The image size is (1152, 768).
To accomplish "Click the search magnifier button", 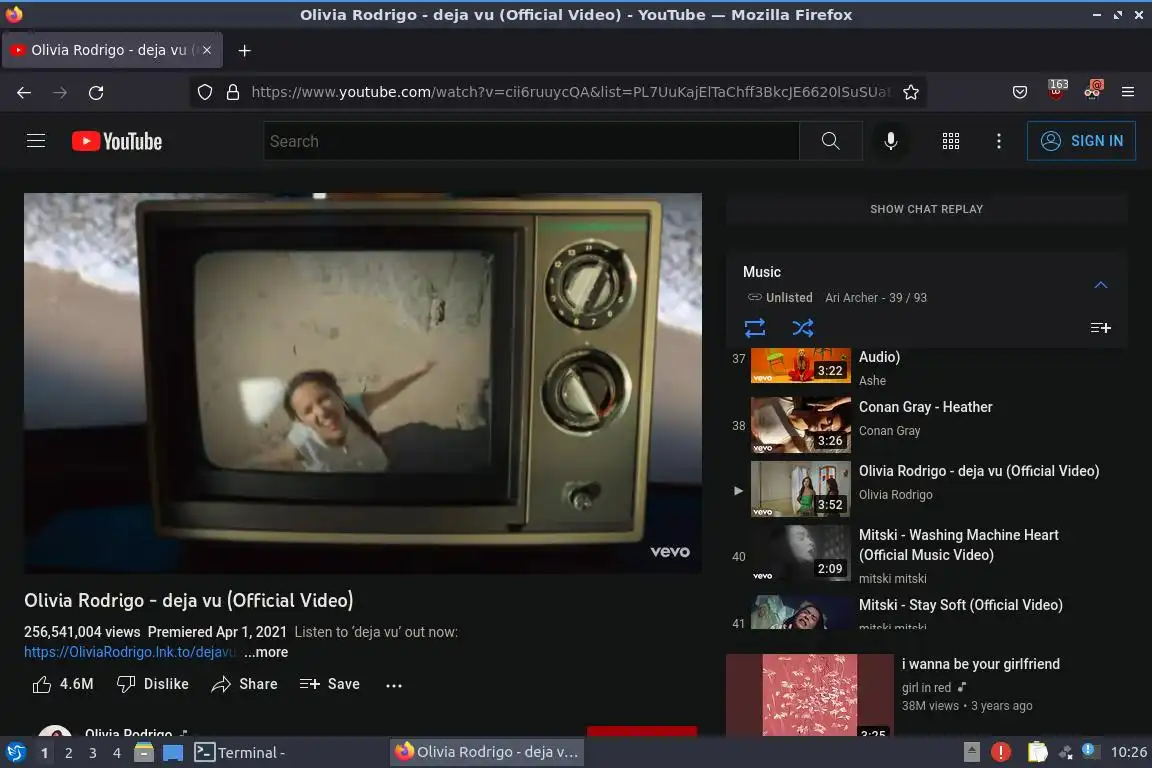I will pos(830,140).
